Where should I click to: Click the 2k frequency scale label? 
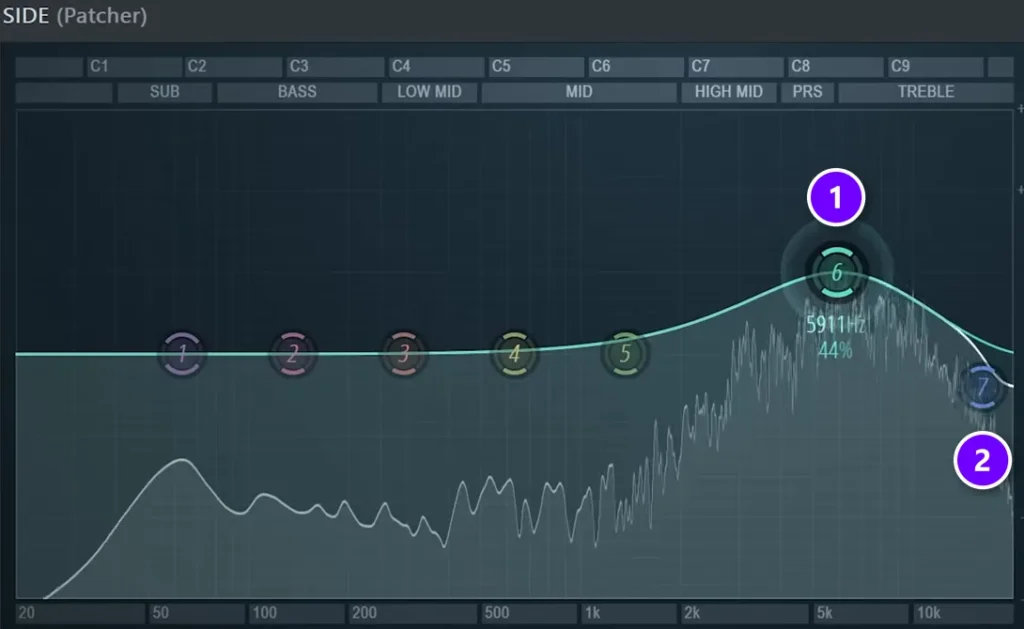point(692,613)
